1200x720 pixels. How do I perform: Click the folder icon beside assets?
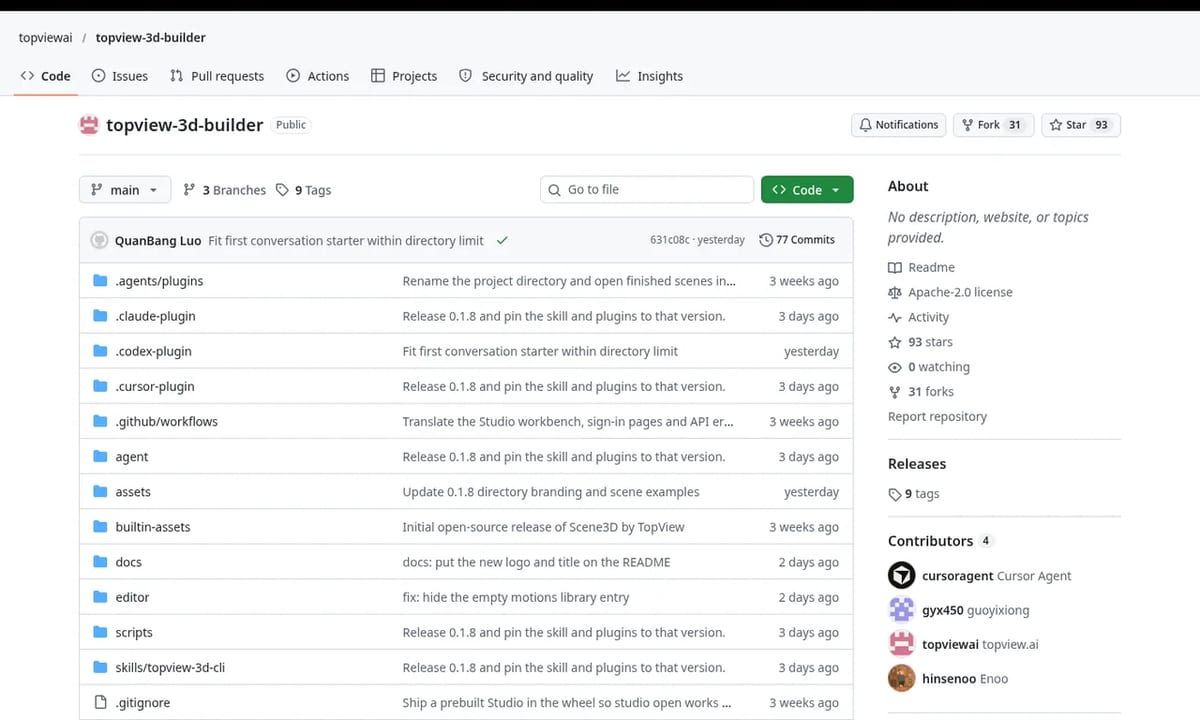(100, 491)
